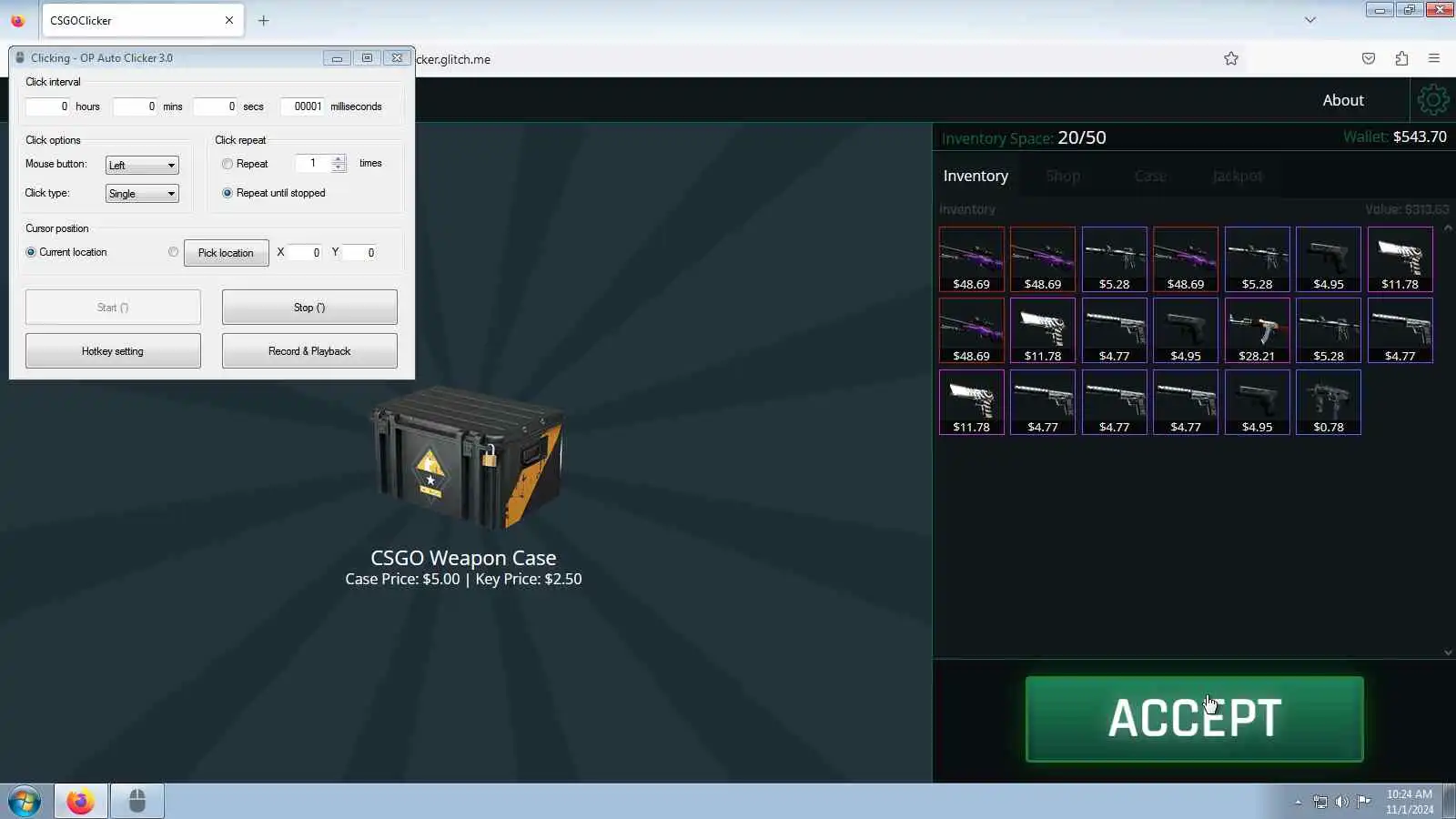Open Record & Playback in Auto Clicker
The height and width of the screenshot is (819, 1456).
(309, 350)
